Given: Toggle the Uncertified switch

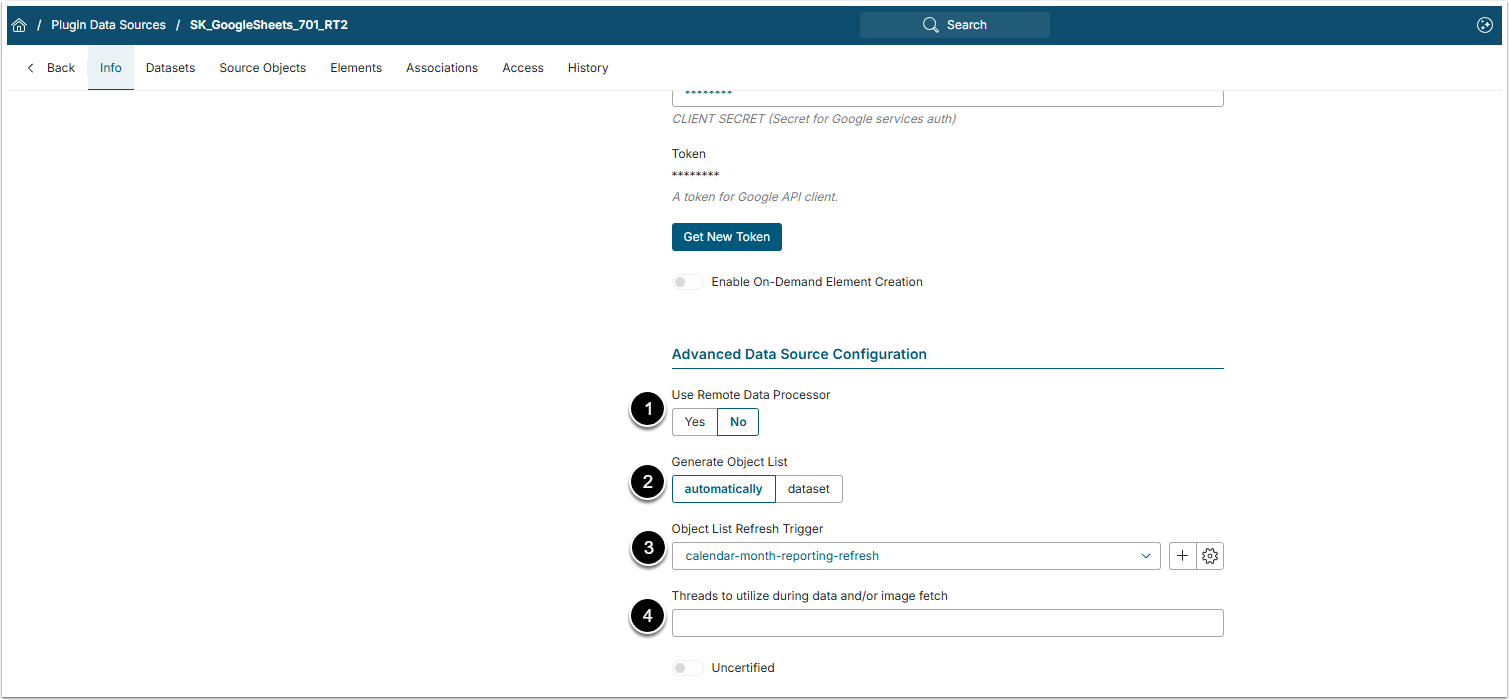Looking at the screenshot, I should tap(687, 668).
